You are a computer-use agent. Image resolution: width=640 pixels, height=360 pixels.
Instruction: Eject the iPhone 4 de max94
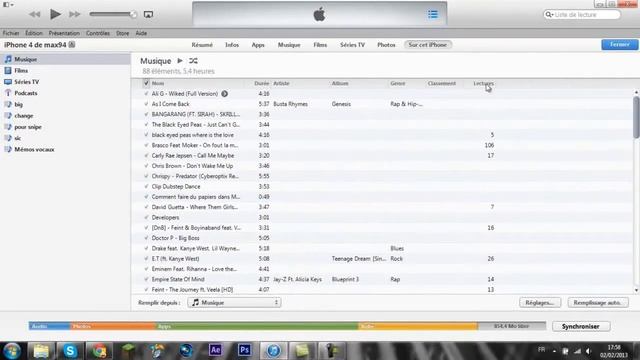72,45
